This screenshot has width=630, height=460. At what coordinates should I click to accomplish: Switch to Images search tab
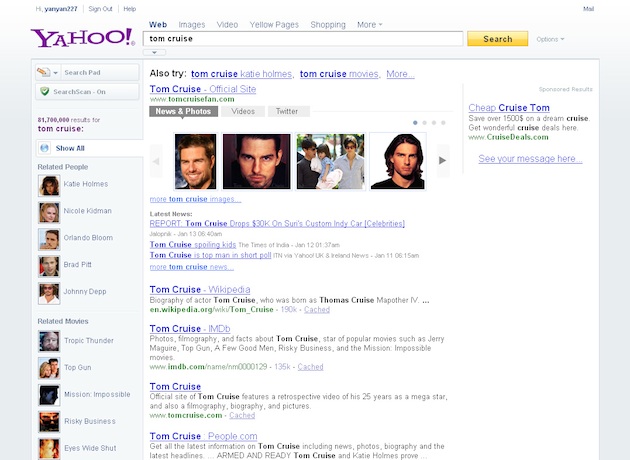[192, 25]
